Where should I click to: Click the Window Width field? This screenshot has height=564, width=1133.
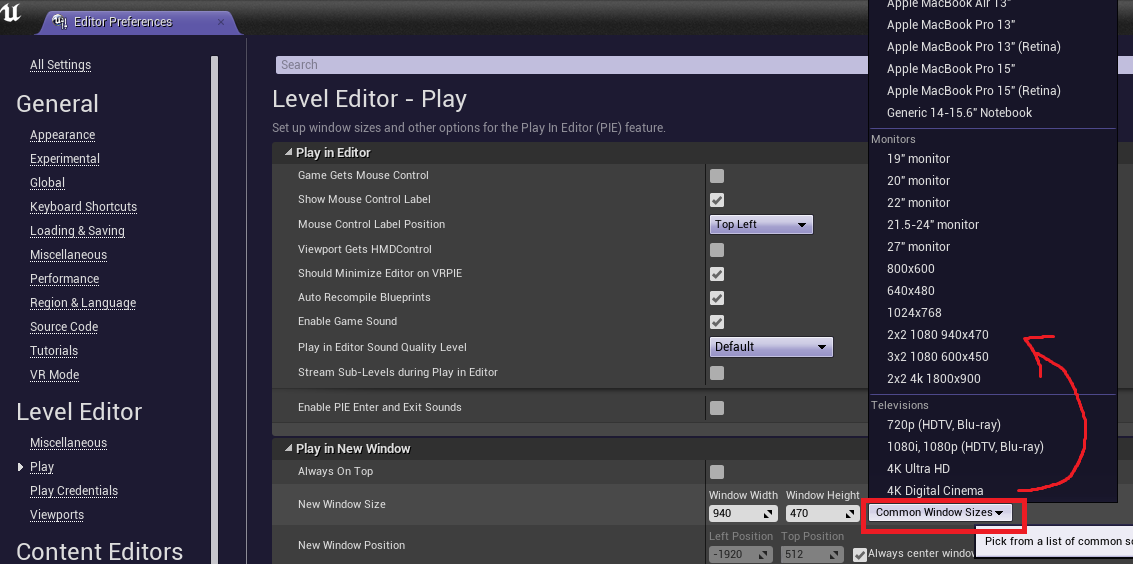[x=743, y=513]
